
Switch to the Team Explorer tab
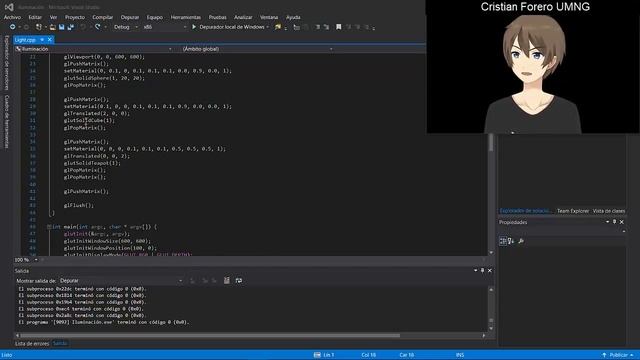573,211
